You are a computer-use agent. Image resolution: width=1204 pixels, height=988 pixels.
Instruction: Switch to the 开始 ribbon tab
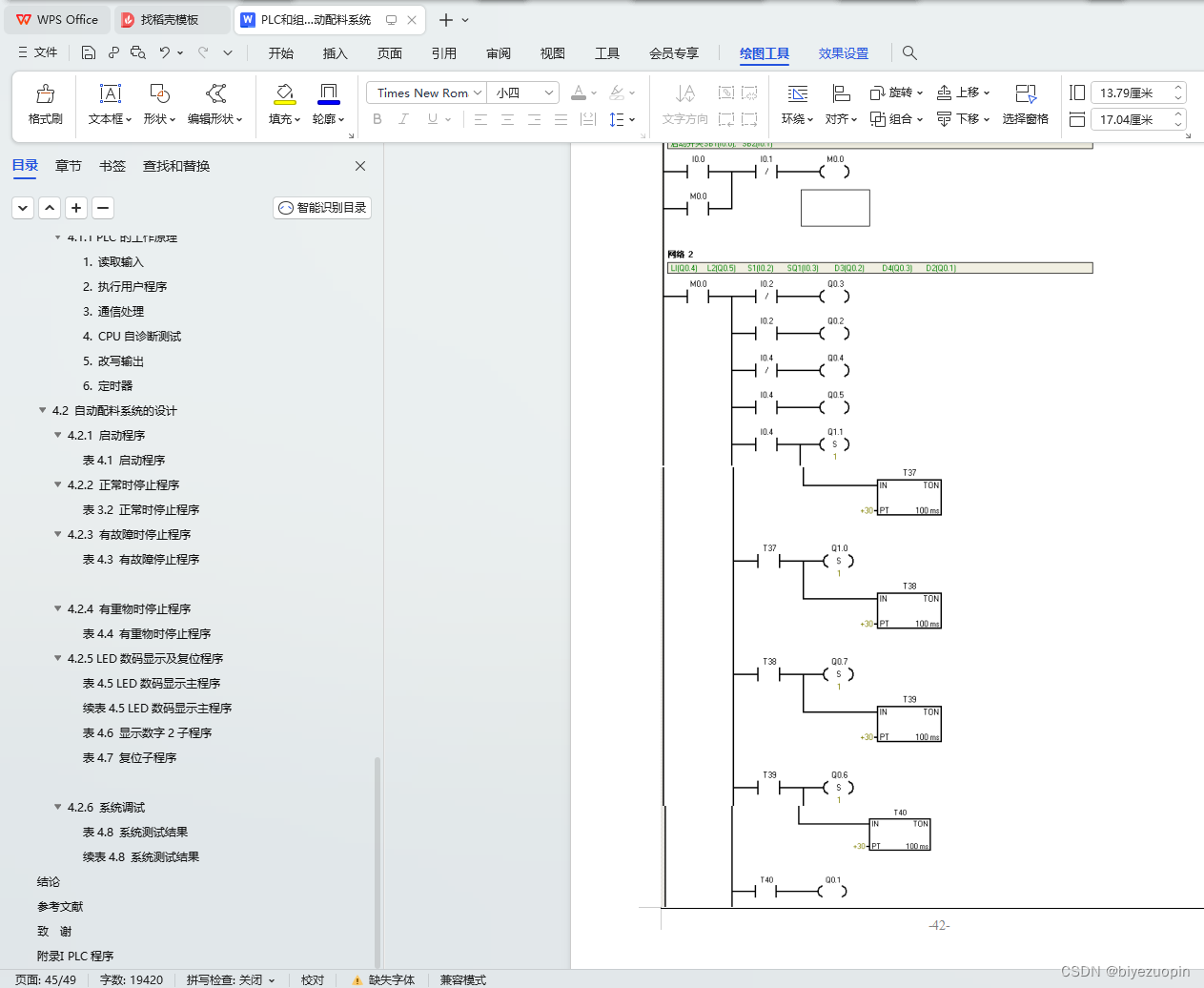coord(281,53)
